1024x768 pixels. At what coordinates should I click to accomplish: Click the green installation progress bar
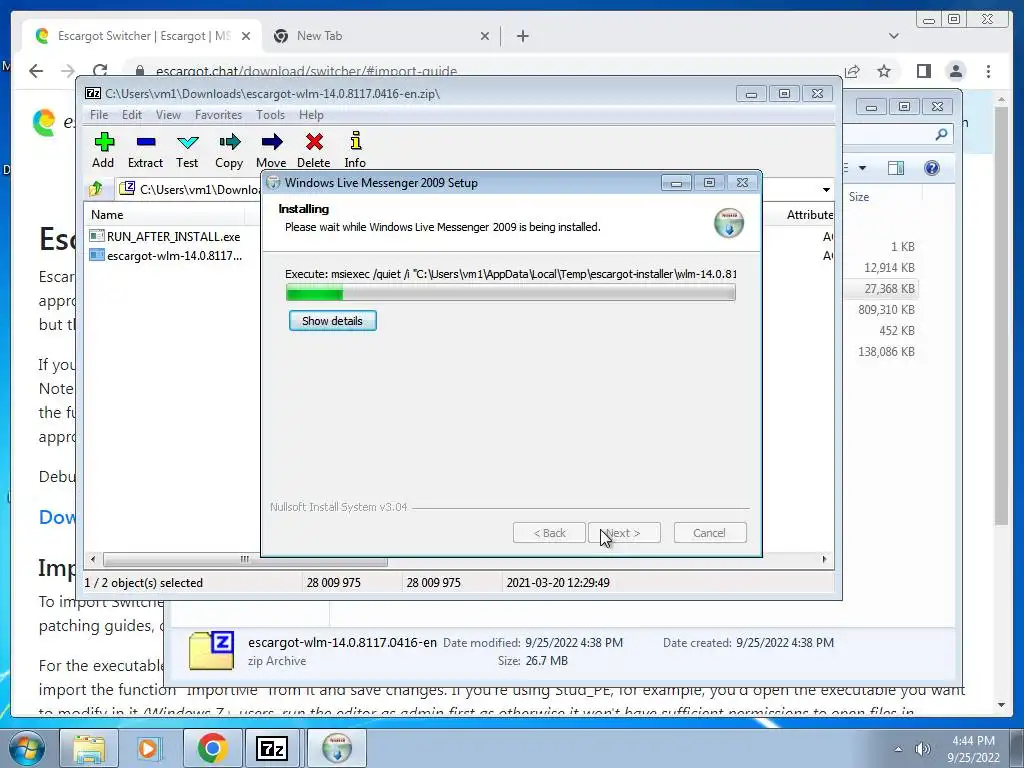[x=511, y=293]
